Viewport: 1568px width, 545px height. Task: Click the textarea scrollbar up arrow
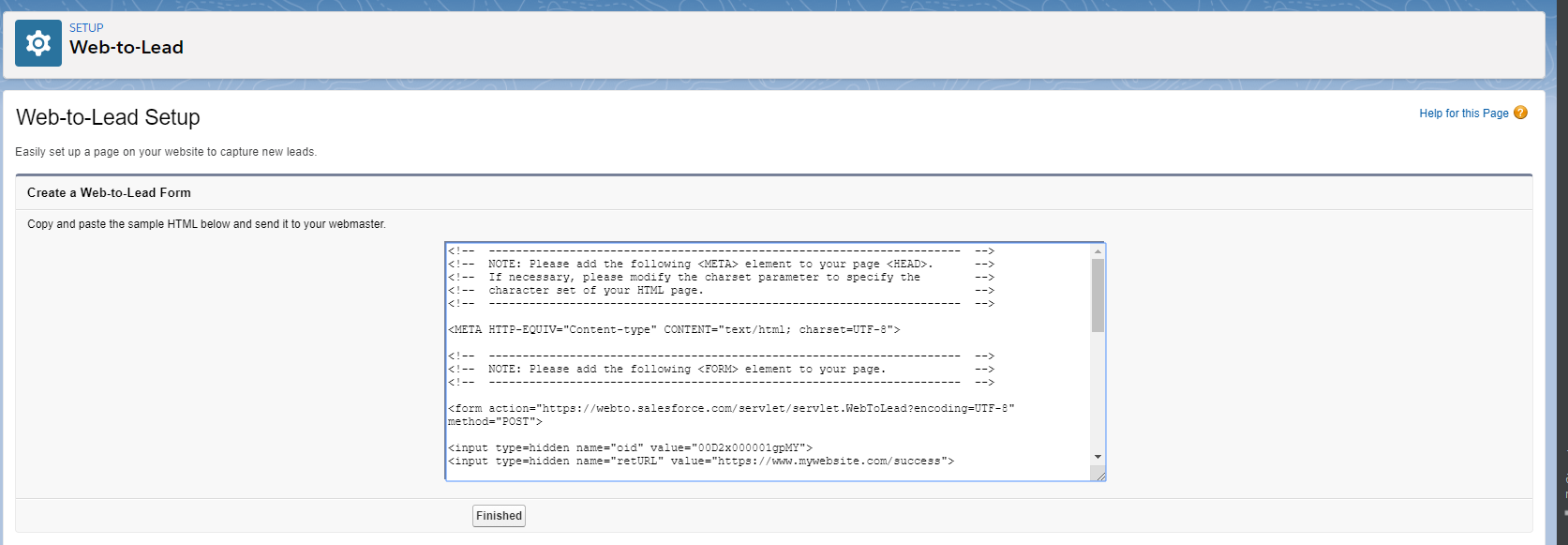click(x=1098, y=251)
